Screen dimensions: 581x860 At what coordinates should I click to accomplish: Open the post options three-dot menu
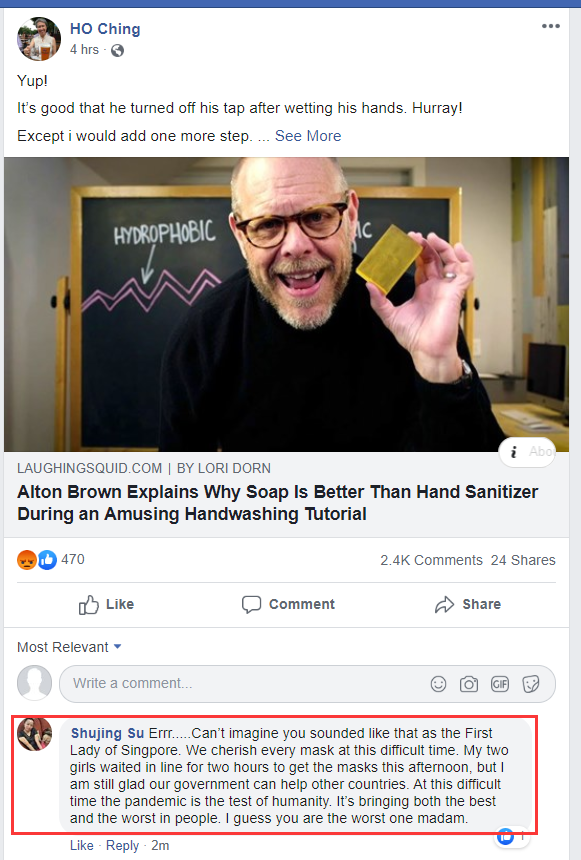click(550, 26)
